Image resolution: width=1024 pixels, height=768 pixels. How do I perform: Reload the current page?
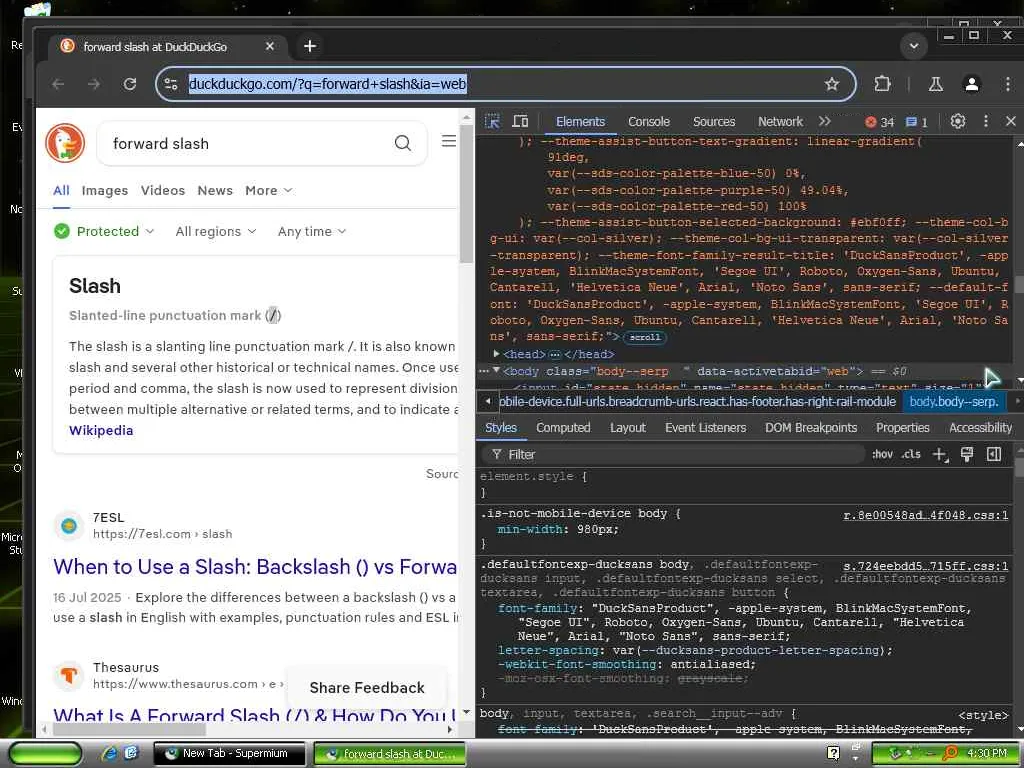130,84
